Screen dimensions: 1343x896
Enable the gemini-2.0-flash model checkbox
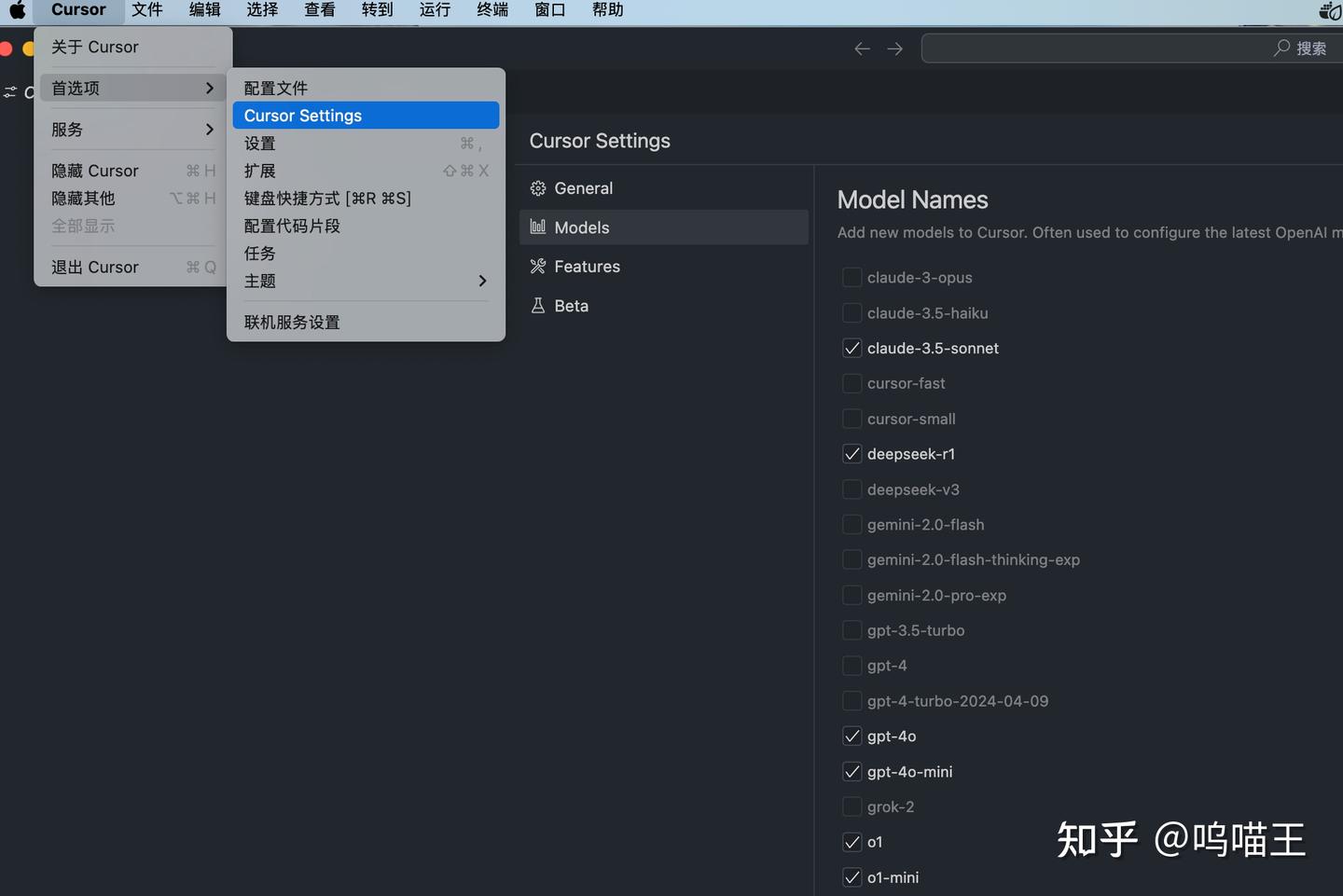[851, 525]
